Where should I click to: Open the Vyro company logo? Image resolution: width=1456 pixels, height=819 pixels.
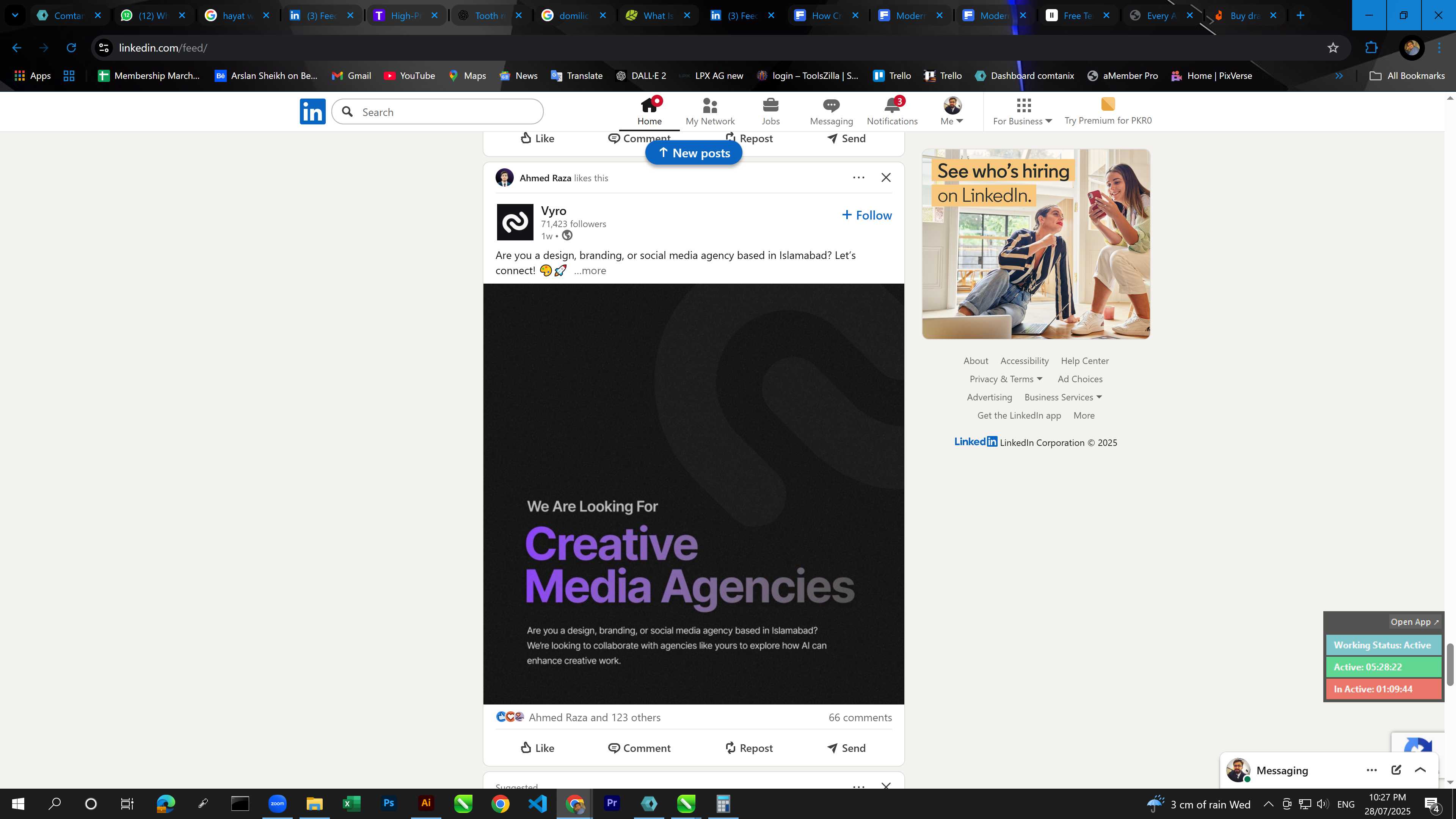point(515,222)
